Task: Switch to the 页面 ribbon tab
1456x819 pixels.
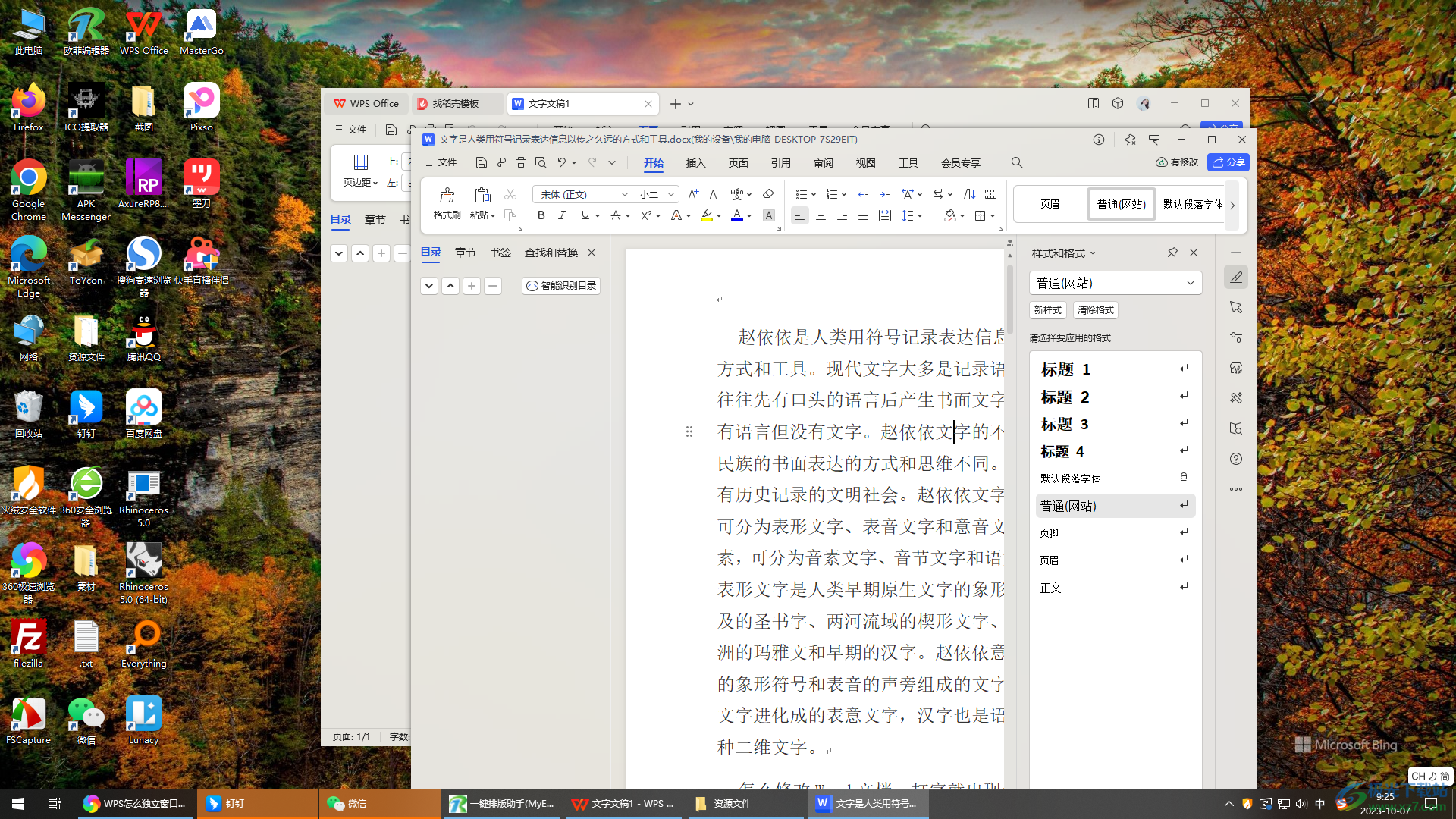Action: pyautogui.click(x=738, y=163)
